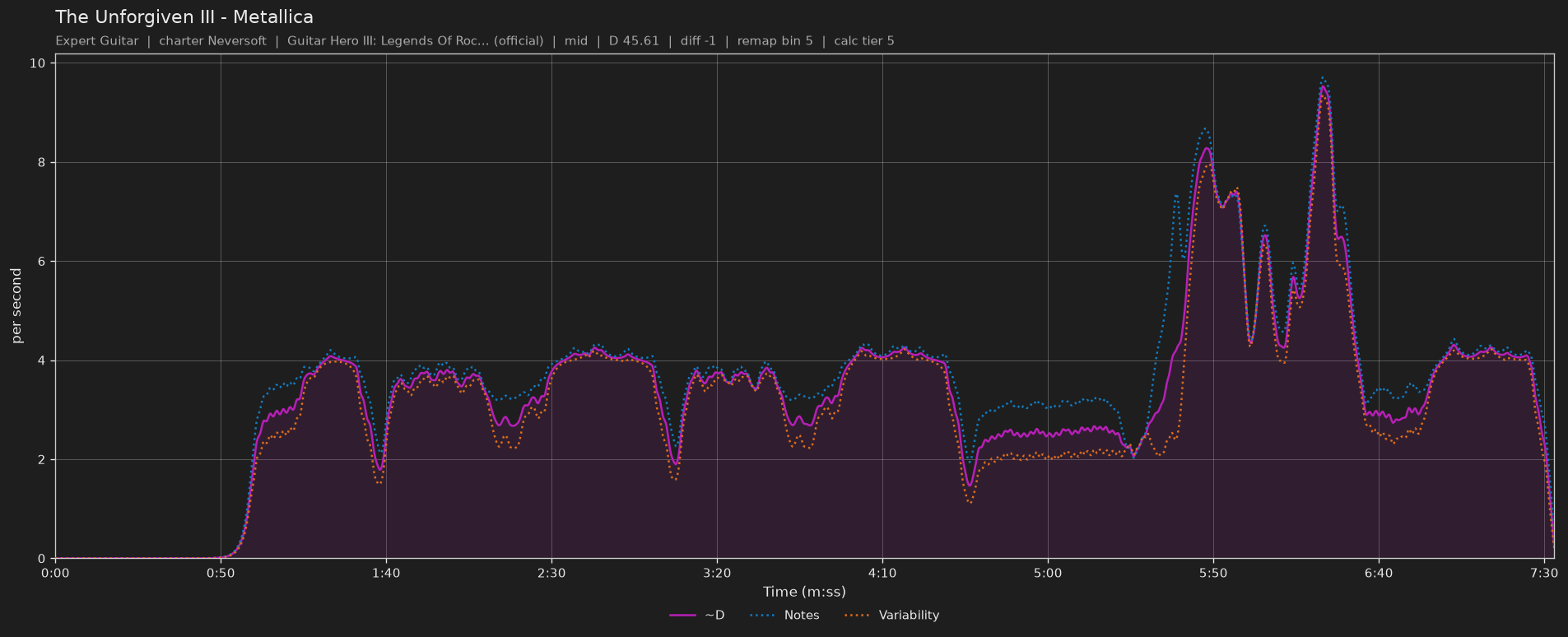Click the purple line sample in legend
This screenshot has width=1568, height=637.
point(682,615)
